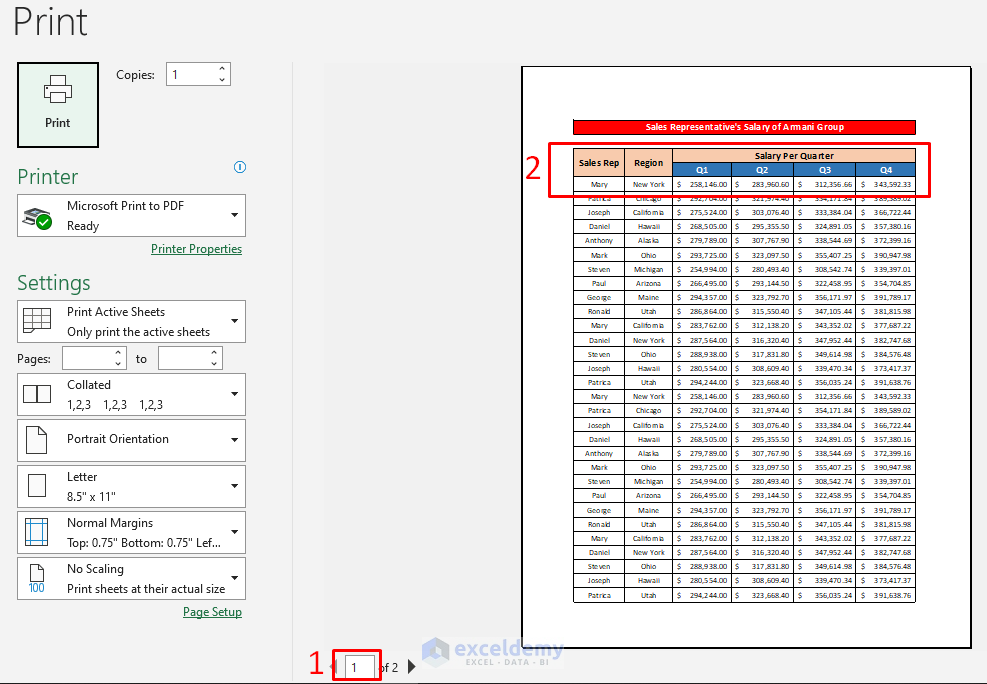Click the 'Print' page heading
Screen dimensions: 987x684
coord(50,21)
